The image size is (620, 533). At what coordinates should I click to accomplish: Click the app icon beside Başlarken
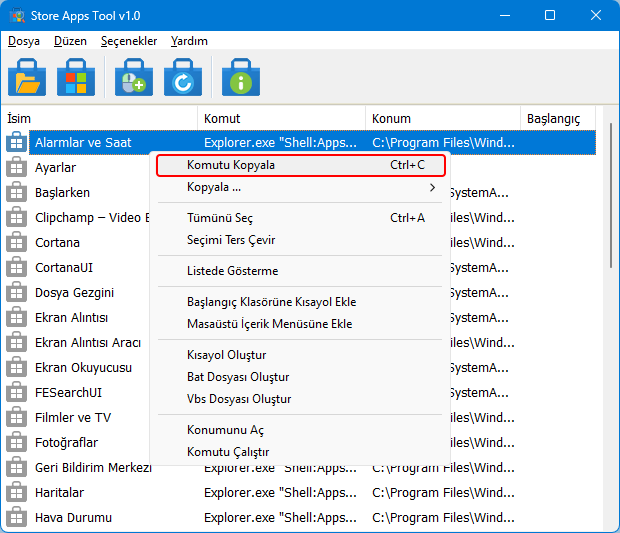pyautogui.click(x=16, y=192)
